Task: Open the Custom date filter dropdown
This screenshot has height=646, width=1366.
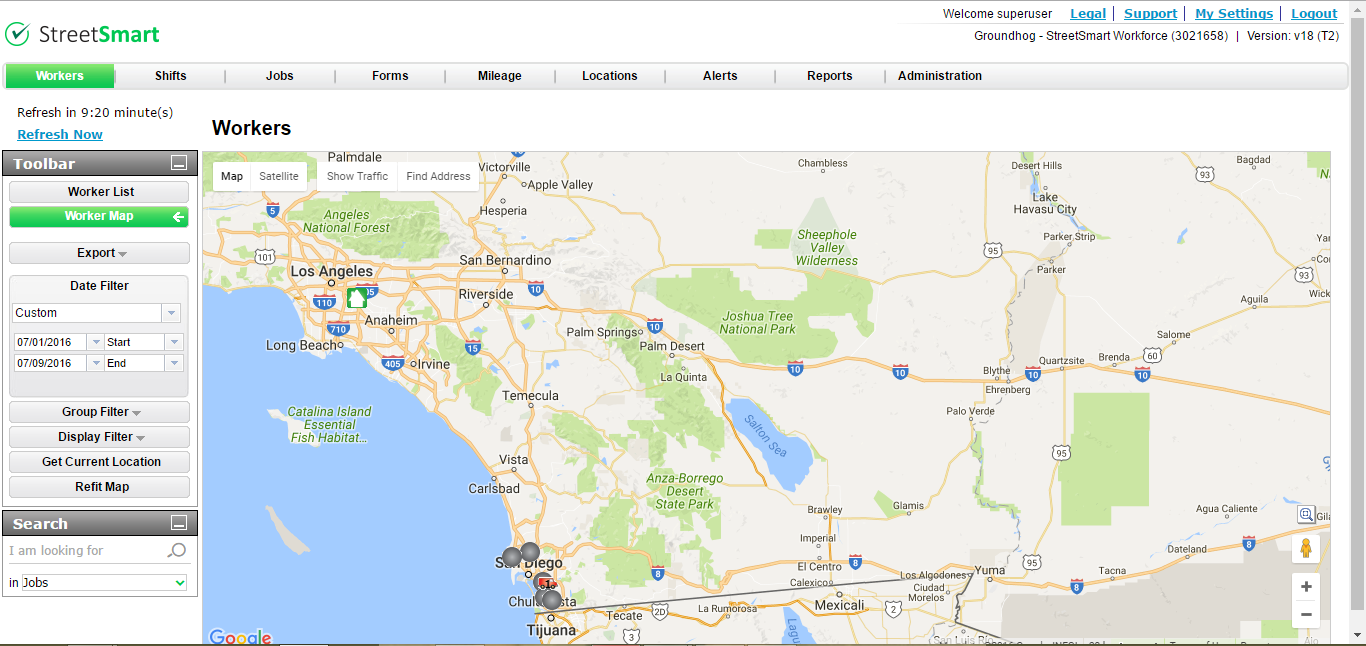Action: (x=171, y=313)
